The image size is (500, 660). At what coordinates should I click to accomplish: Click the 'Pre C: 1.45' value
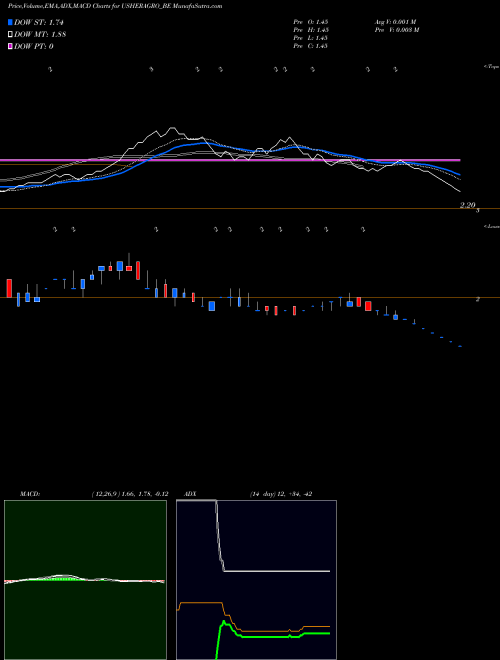tap(311, 46)
